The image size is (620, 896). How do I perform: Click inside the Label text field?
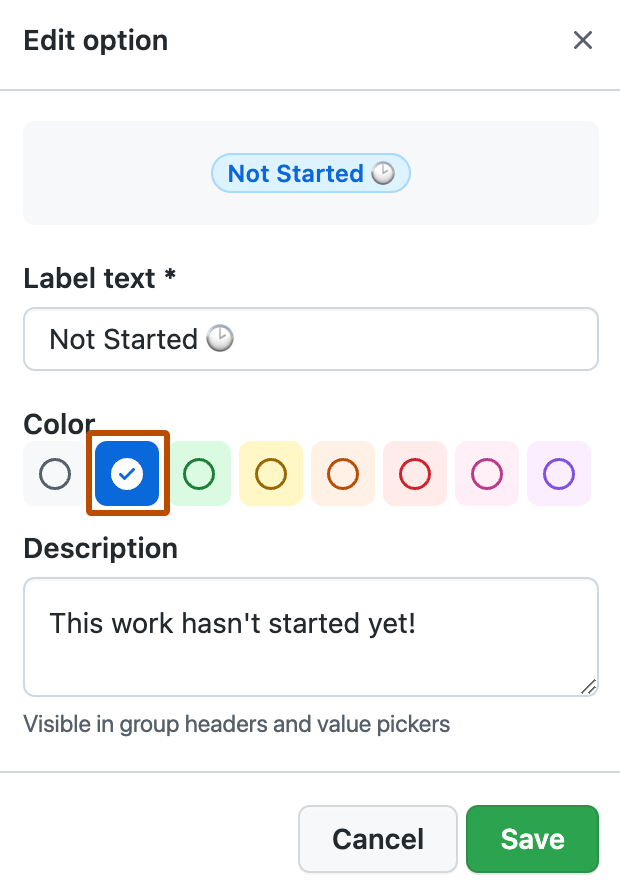(310, 339)
